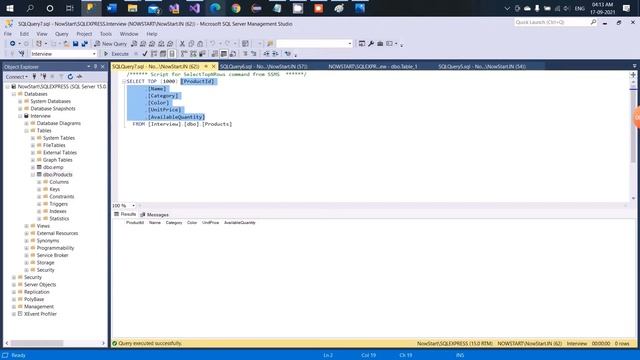The height and width of the screenshot is (360, 640).
Task: Toggle Results to Grid
Action: 224,53
